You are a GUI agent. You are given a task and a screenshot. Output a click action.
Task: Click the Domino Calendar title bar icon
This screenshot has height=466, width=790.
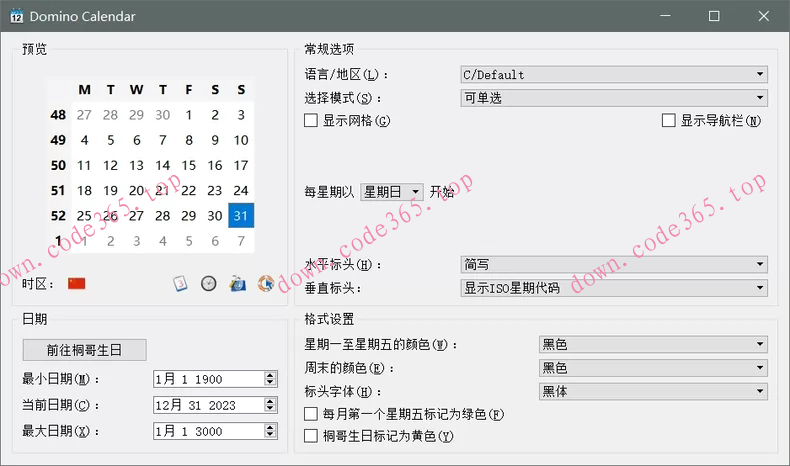(x=17, y=16)
